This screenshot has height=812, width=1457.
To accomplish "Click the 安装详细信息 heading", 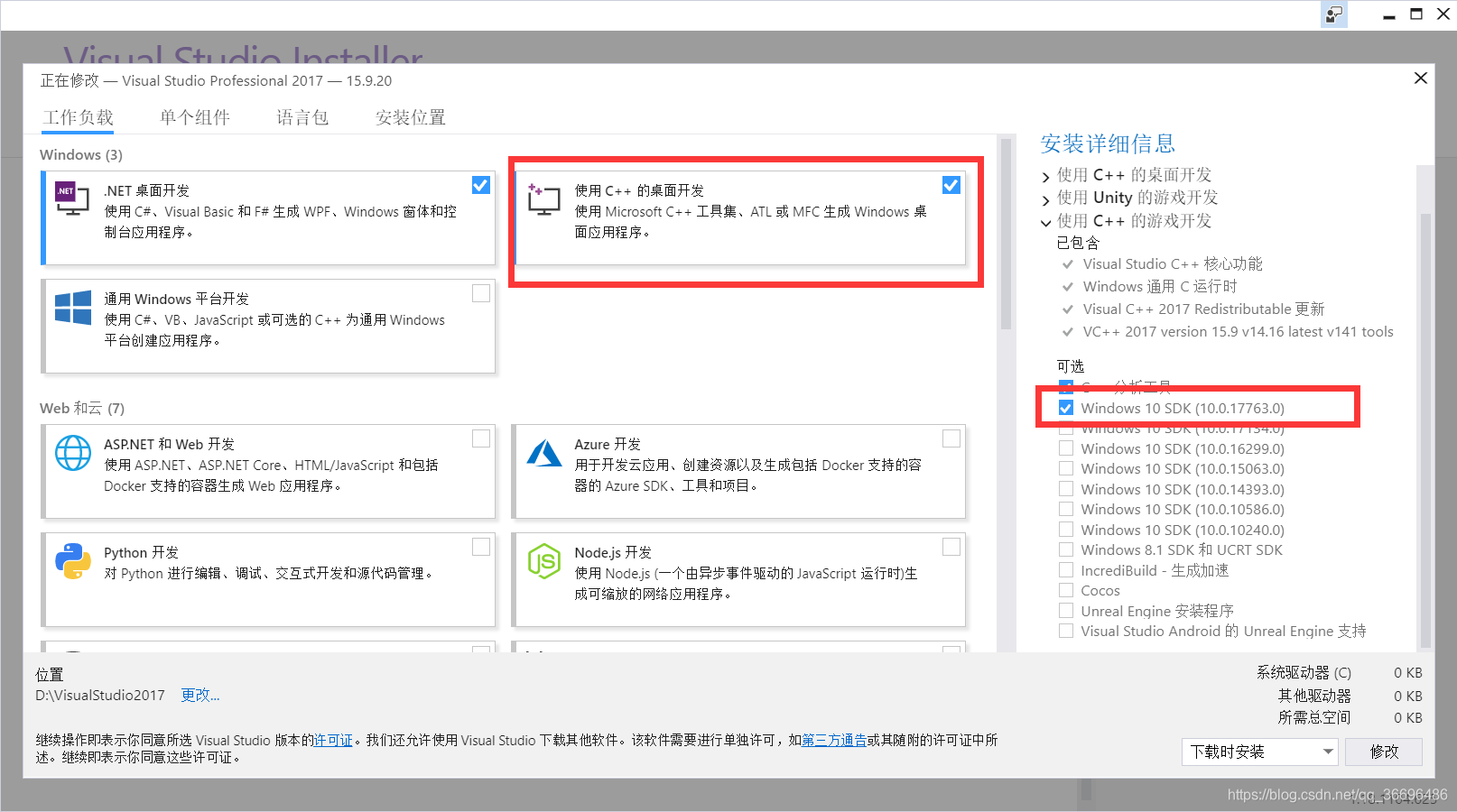I will (1108, 143).
